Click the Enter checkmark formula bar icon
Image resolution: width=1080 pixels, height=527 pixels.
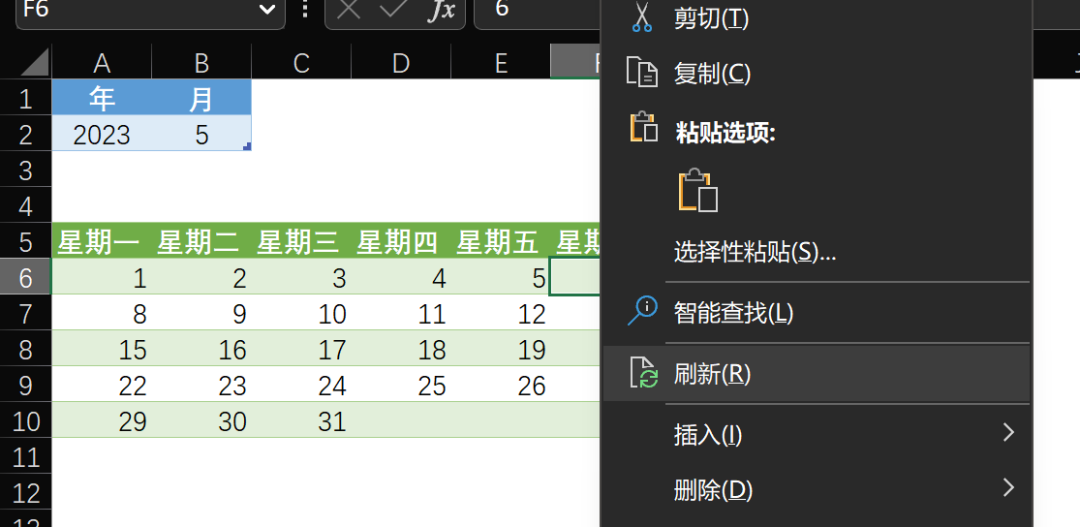(x=393, y=10)
